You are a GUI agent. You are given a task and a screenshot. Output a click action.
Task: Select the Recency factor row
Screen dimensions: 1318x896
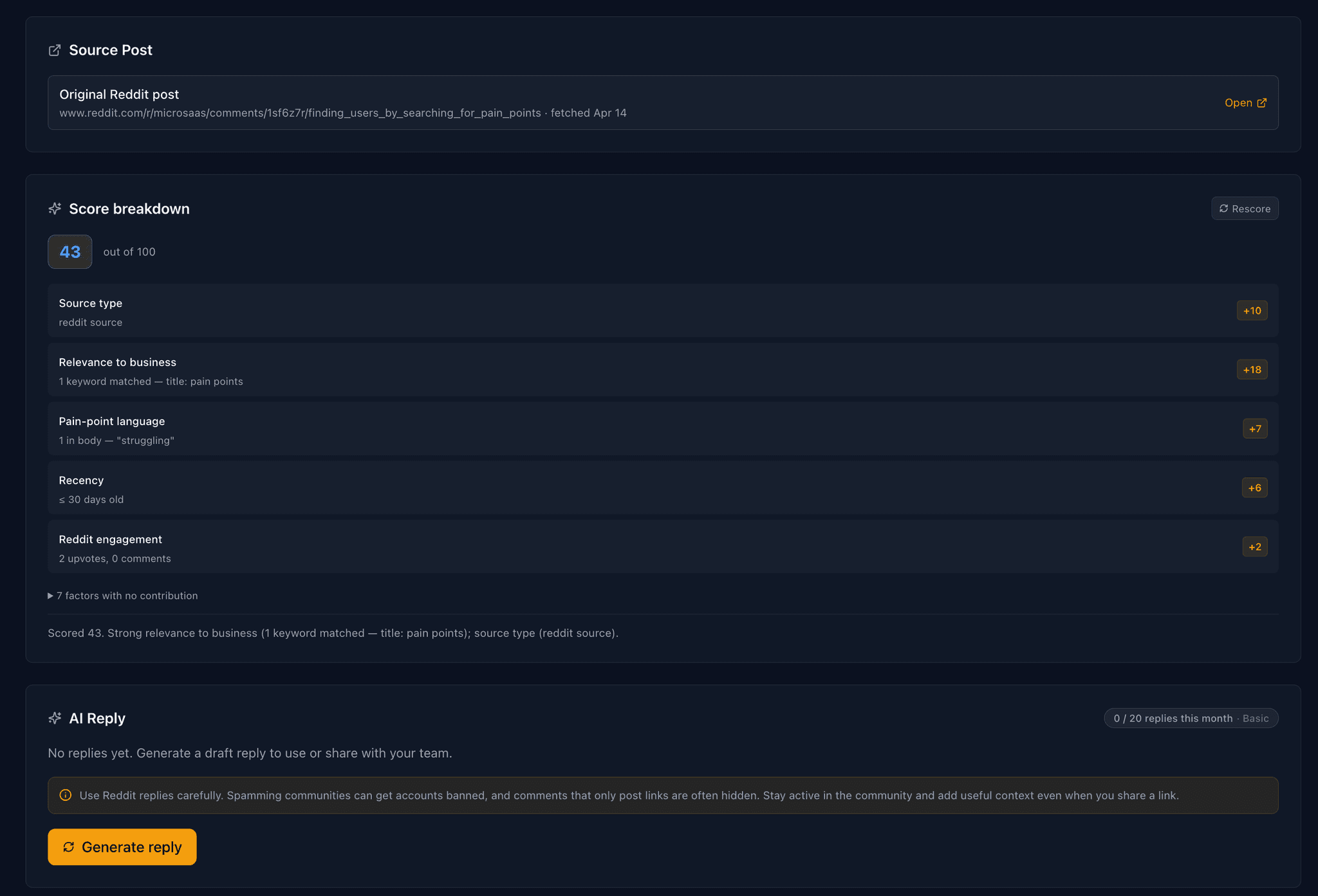[x=663, y=488]
